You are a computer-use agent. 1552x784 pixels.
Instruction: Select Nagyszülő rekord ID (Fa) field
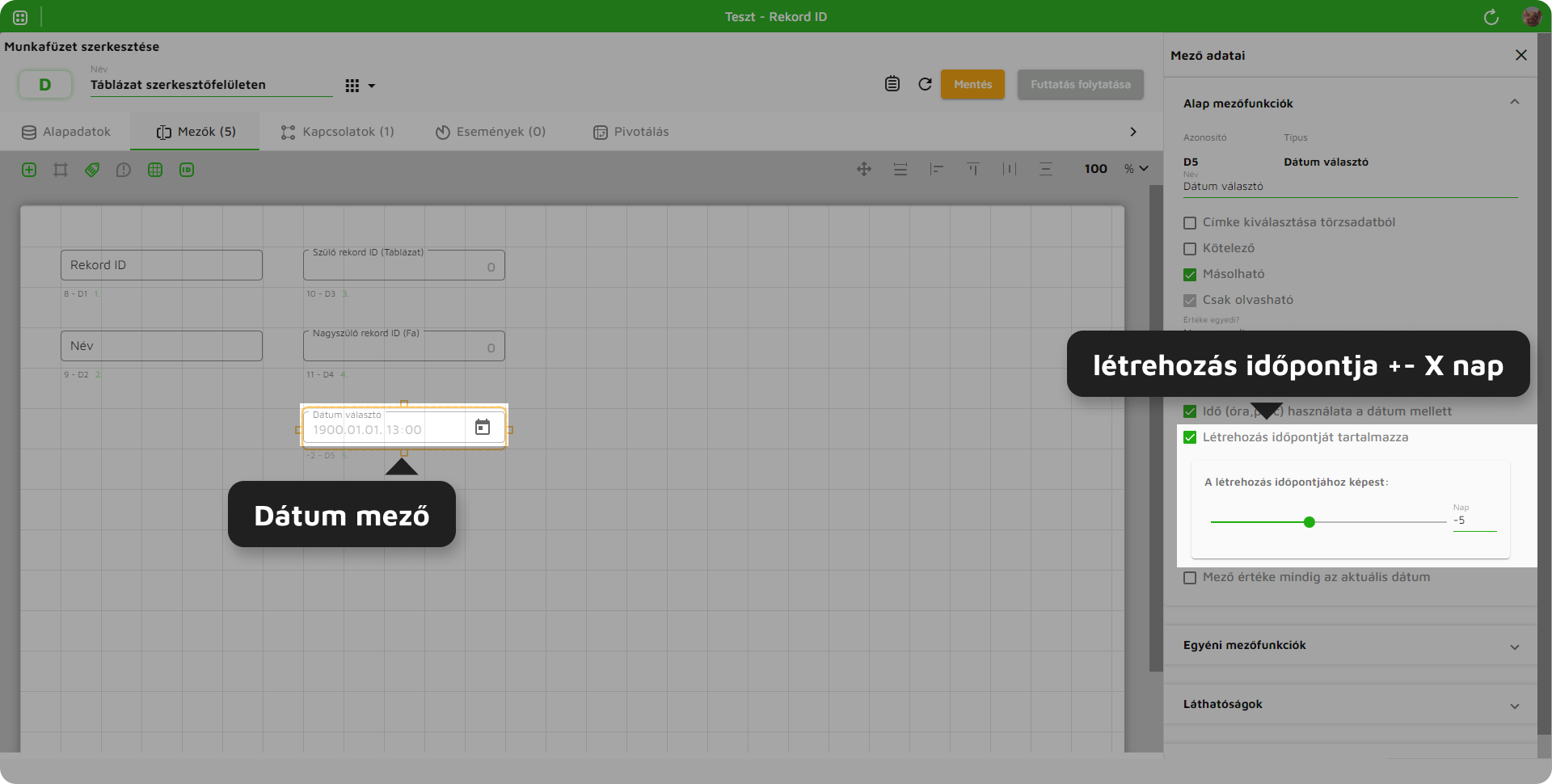coord(404,346)
